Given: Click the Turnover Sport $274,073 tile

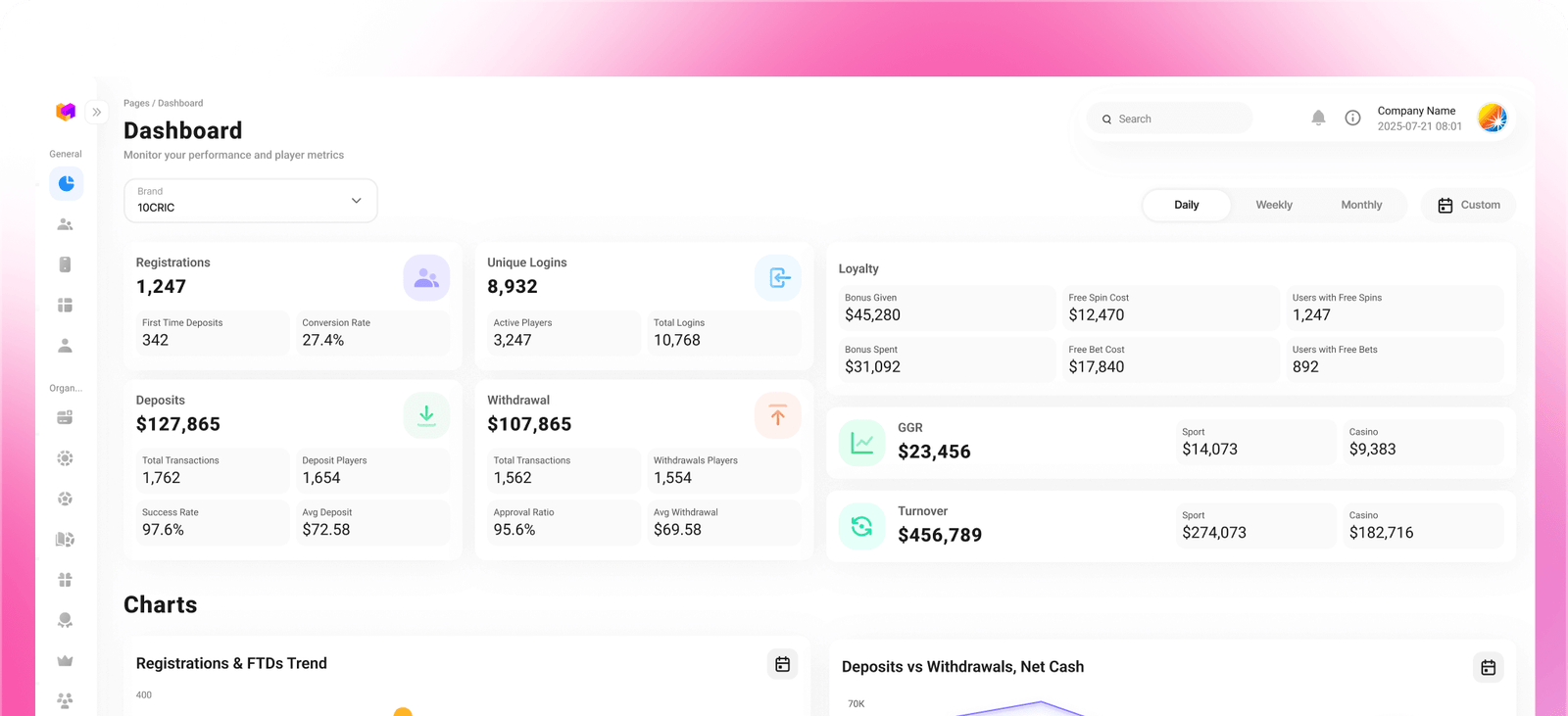Looking at the screenshot, I should tap(1255, 525).
